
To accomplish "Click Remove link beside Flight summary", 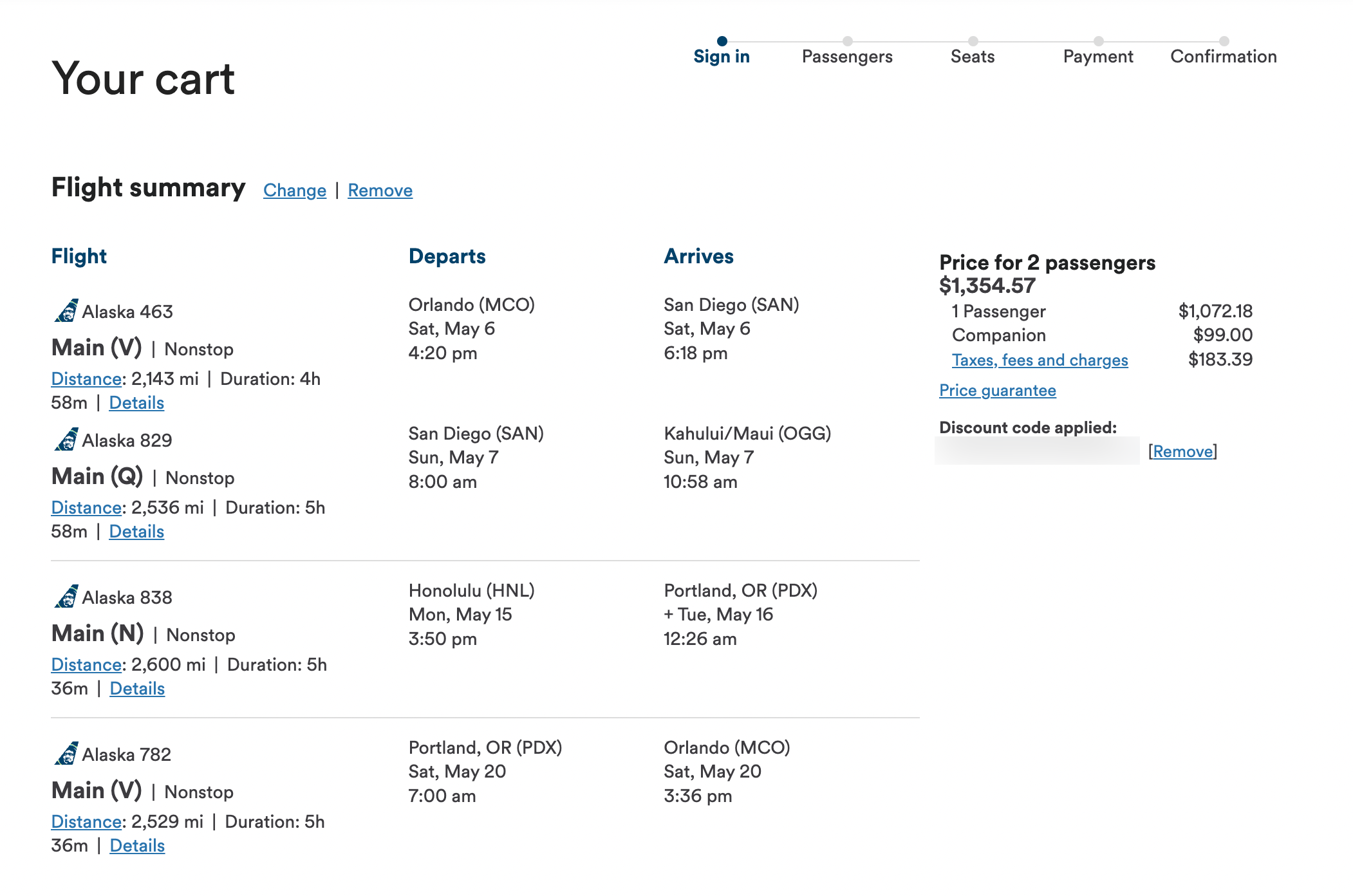I will [x=380, y=191].
